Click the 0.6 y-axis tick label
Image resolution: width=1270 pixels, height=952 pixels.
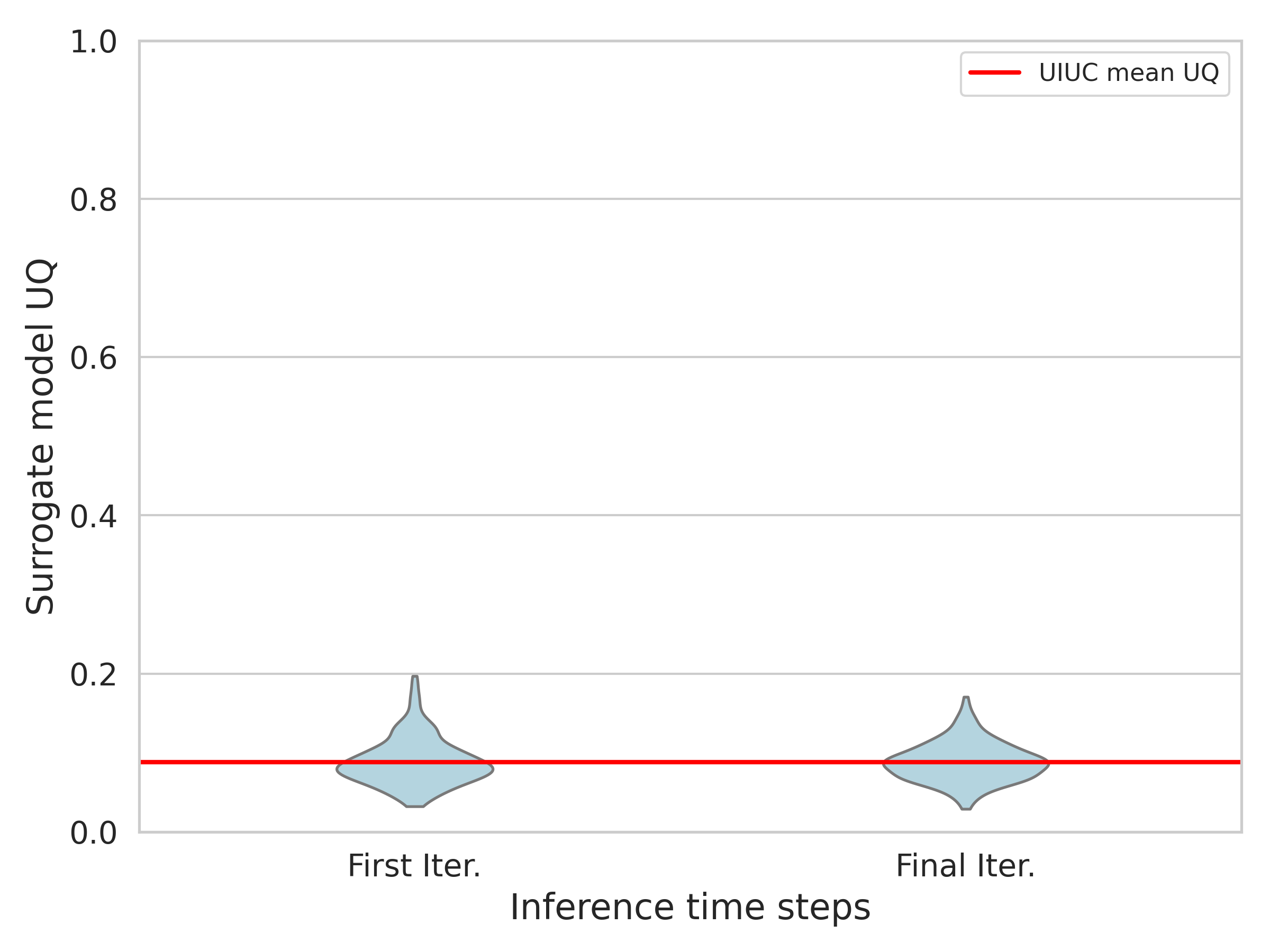(x=93, y=358)
